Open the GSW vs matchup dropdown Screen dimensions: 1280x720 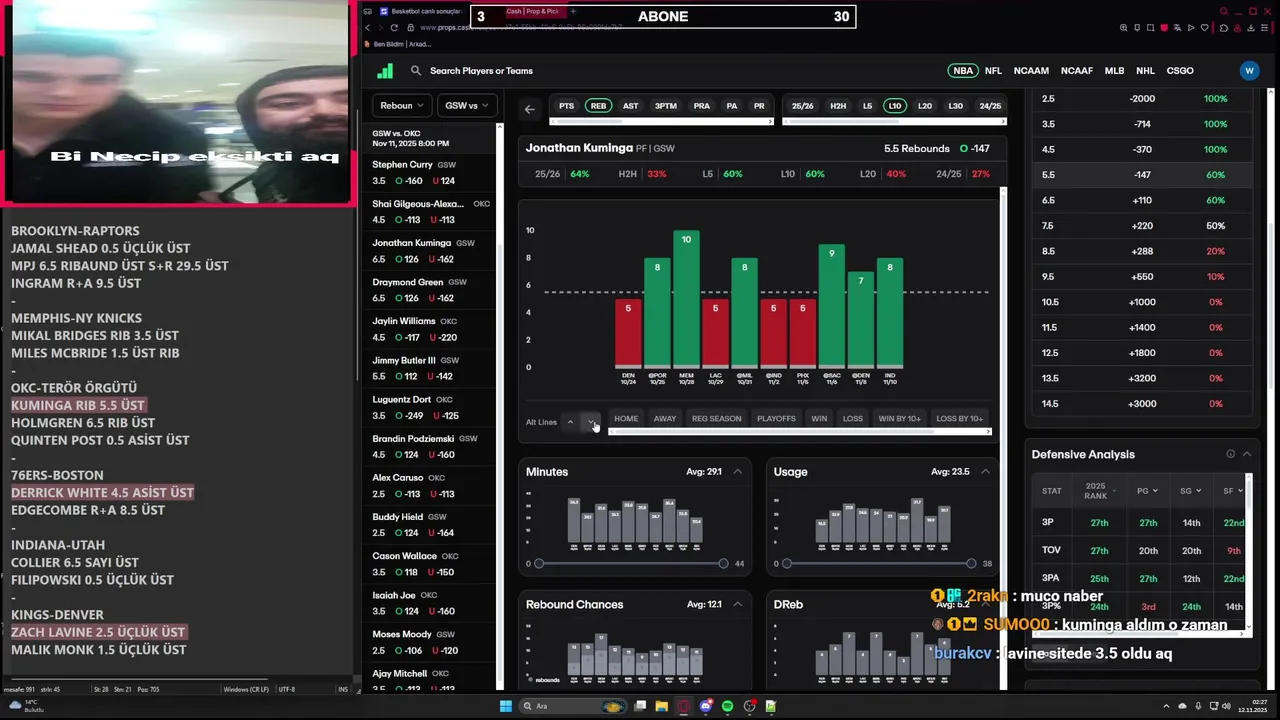tap(467, 106)
